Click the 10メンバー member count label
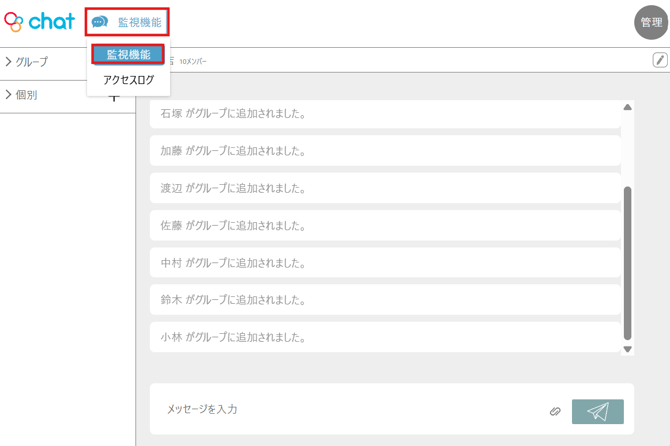The image size is (670, 446). pos(193,62)
